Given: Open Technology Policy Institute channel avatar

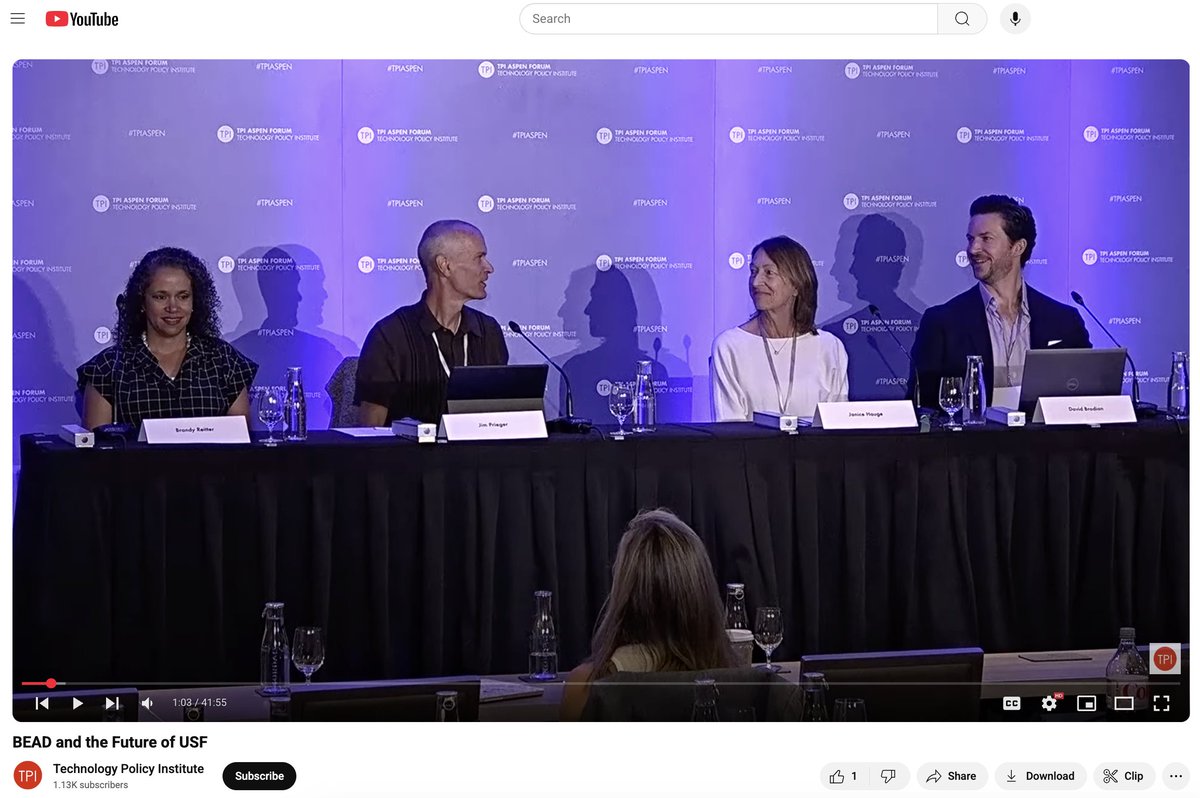Looking at the screenshot, I should (x=28, y=775).
